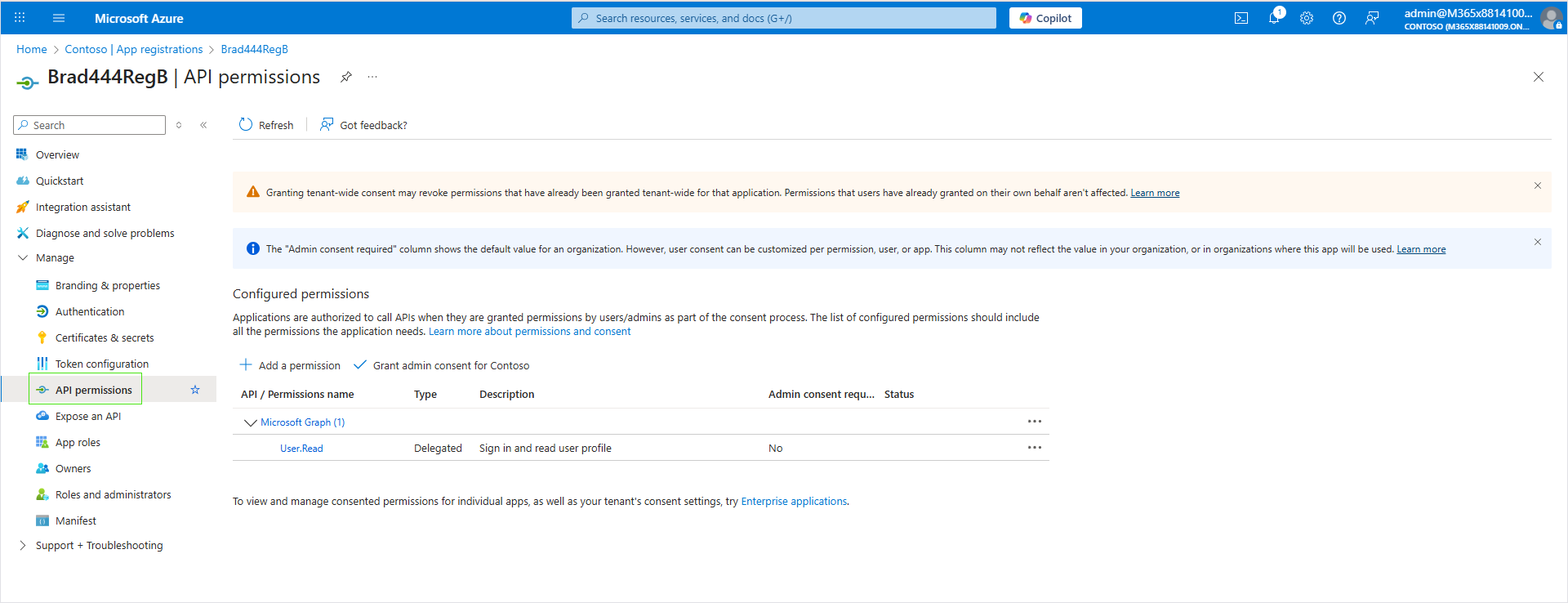Screen dimensions: 1568x603
Task: Pin the Brad444RegB API permissions blade
Action: click(346, 77)
